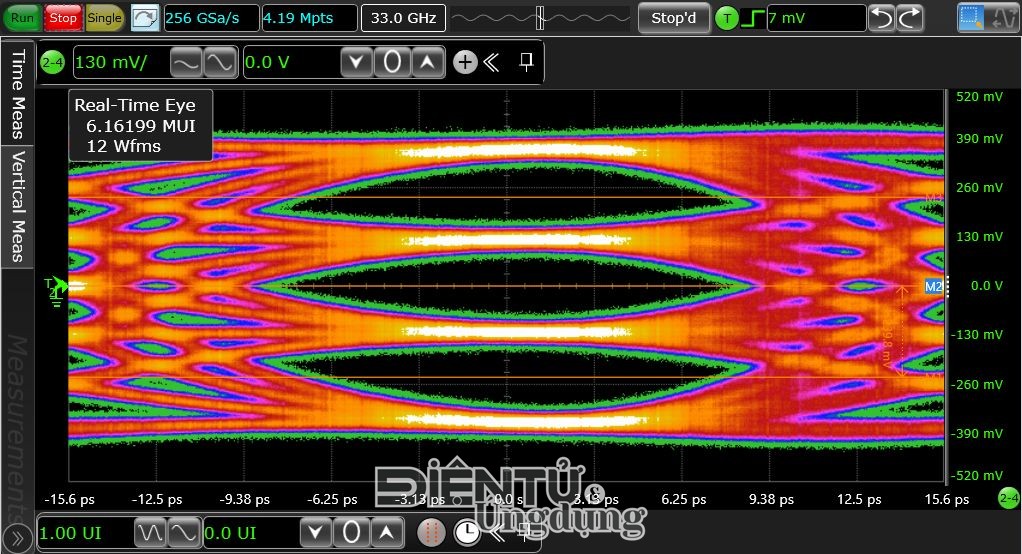
Task: Zero the vertical offset
Action: point(392,63)
